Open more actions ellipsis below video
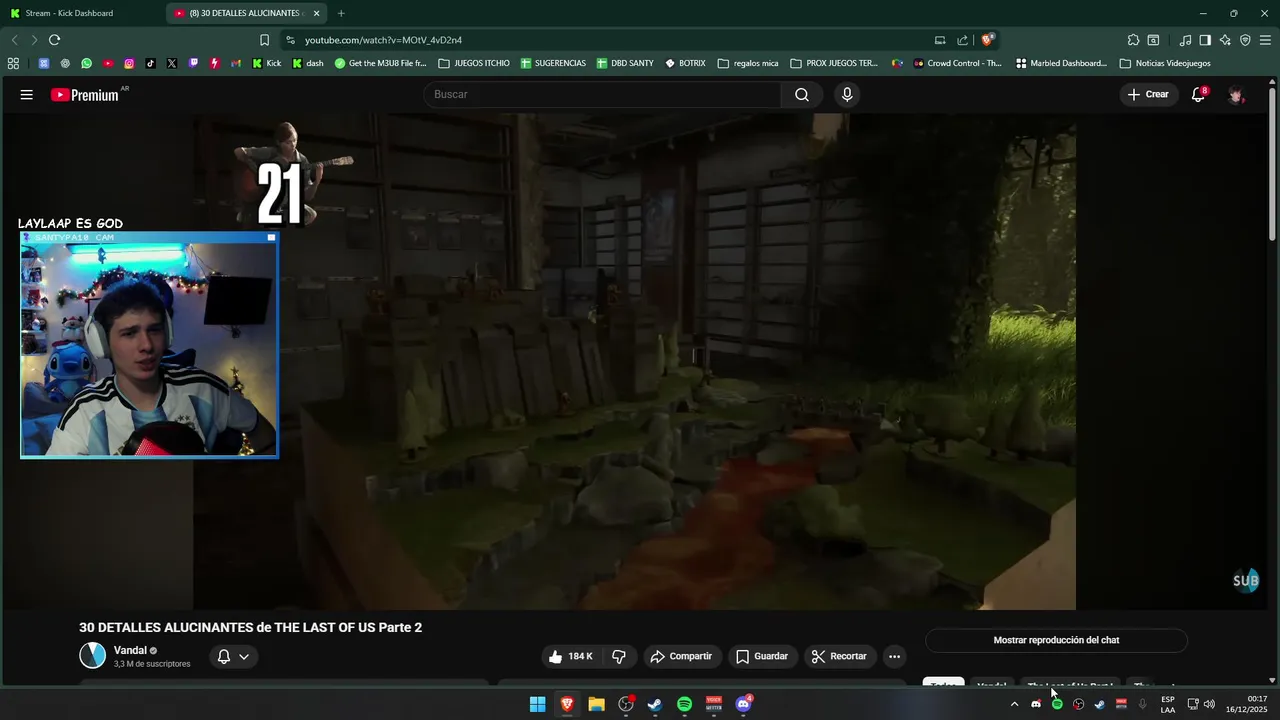 [894, 656]
